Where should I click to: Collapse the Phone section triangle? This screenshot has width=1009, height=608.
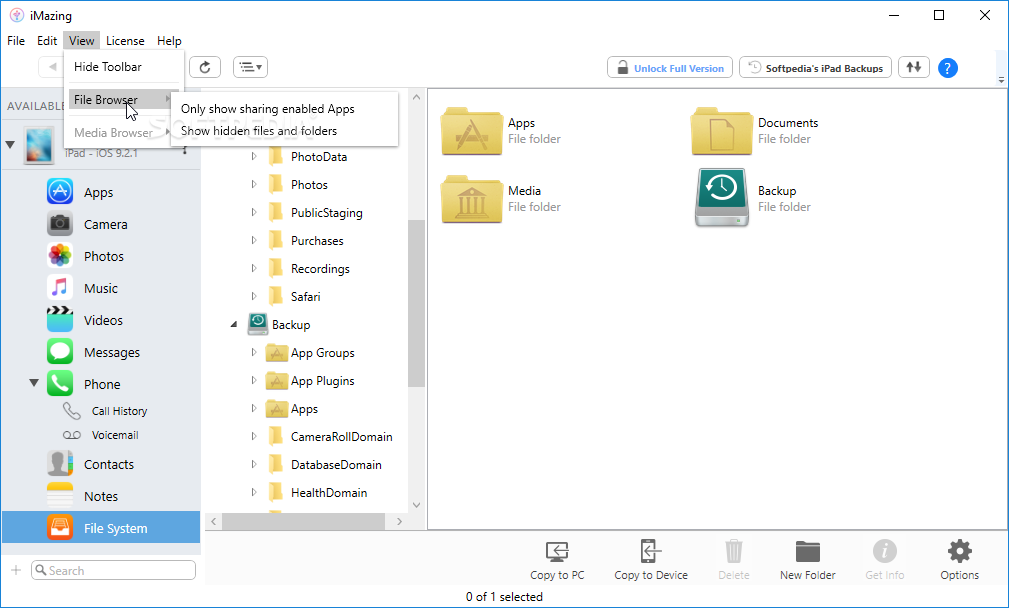click(x=34, y=383)
